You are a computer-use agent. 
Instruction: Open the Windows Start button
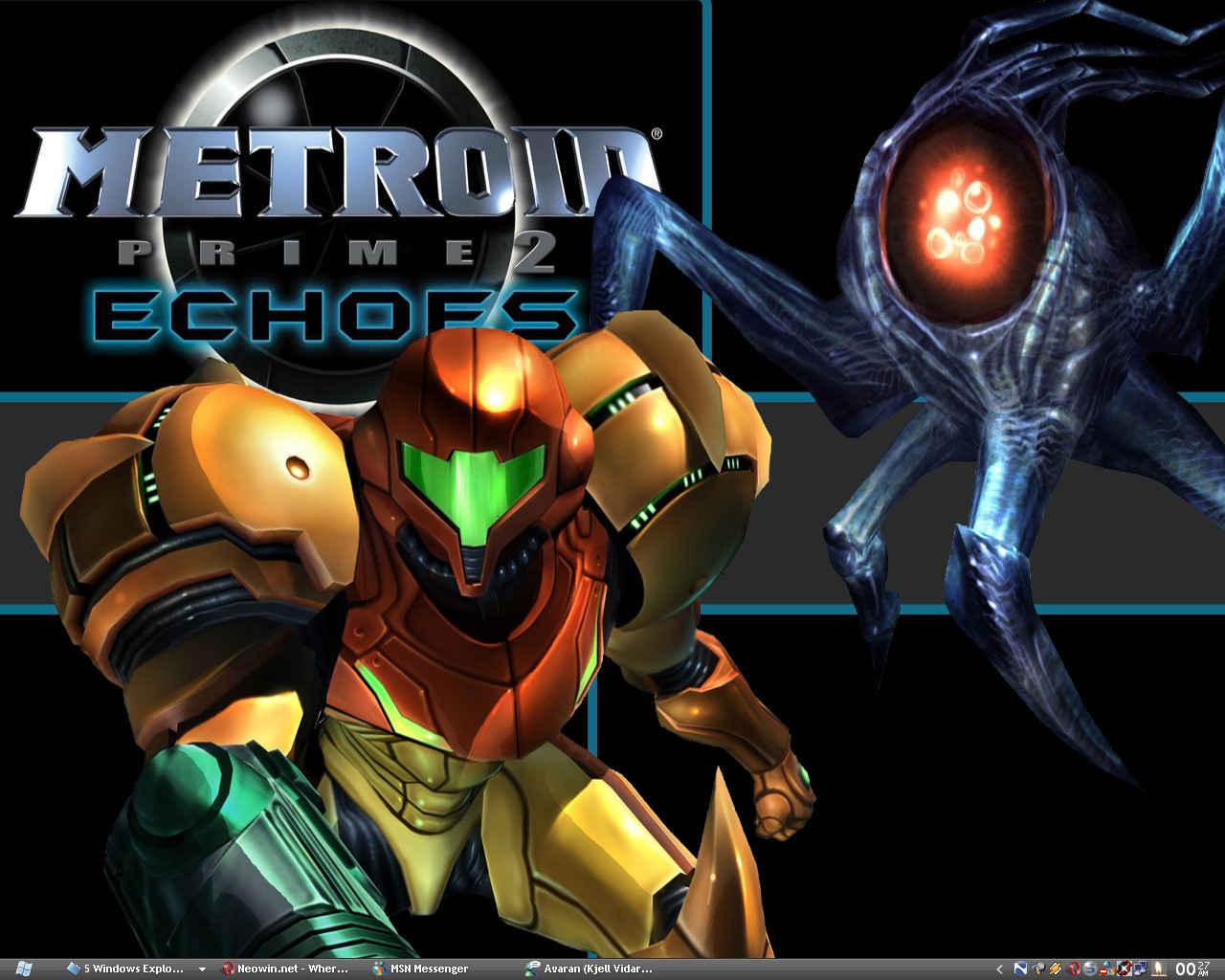coord(24,969)
